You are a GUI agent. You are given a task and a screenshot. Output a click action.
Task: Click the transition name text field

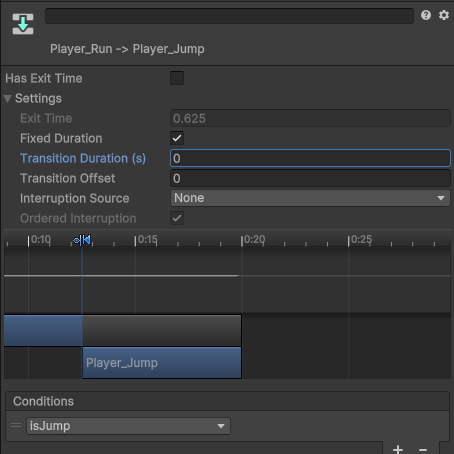tap(229, 16)
